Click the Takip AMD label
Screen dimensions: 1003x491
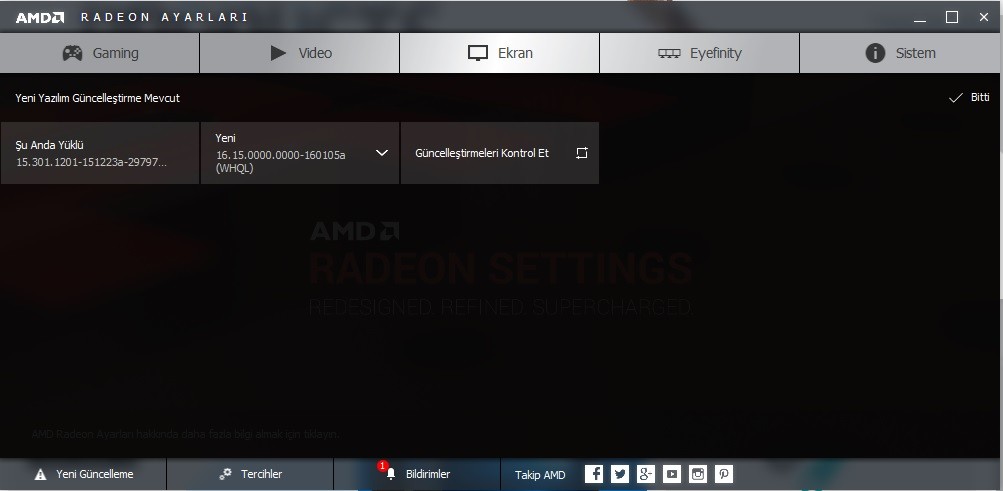tap(541, 474)
